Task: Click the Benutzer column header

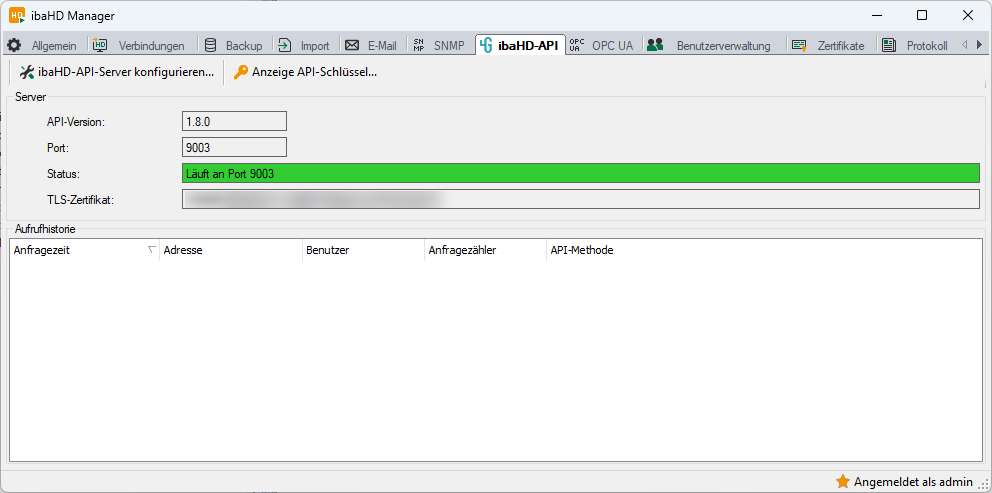Action: (363, 250)
